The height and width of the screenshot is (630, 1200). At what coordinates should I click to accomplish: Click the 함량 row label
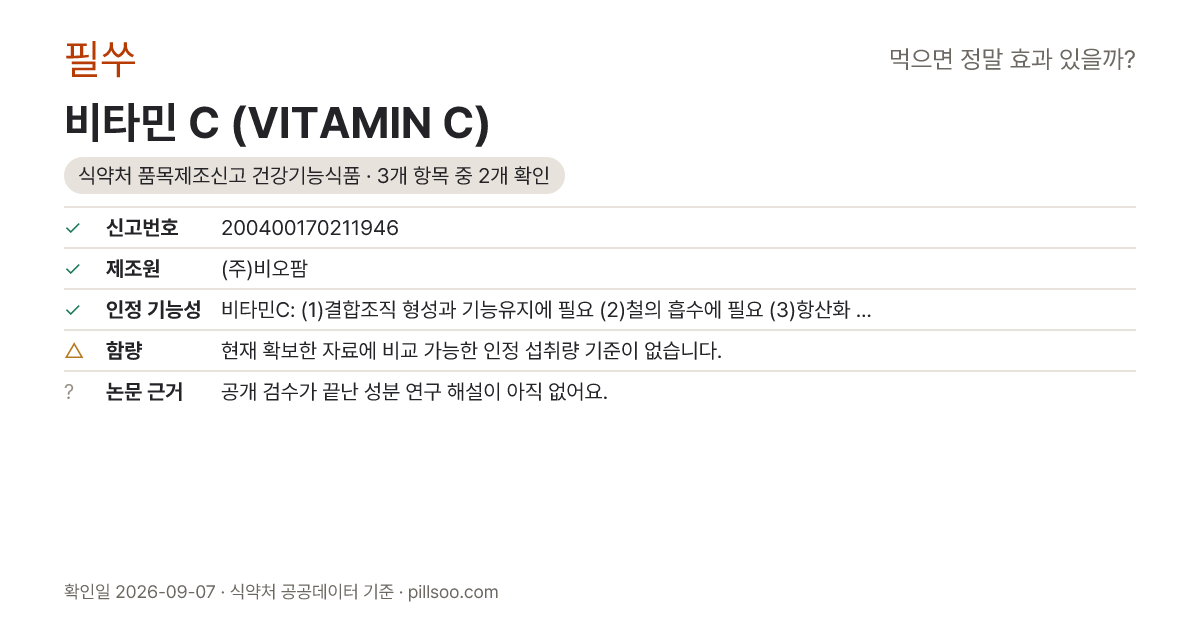click(124, 351)
